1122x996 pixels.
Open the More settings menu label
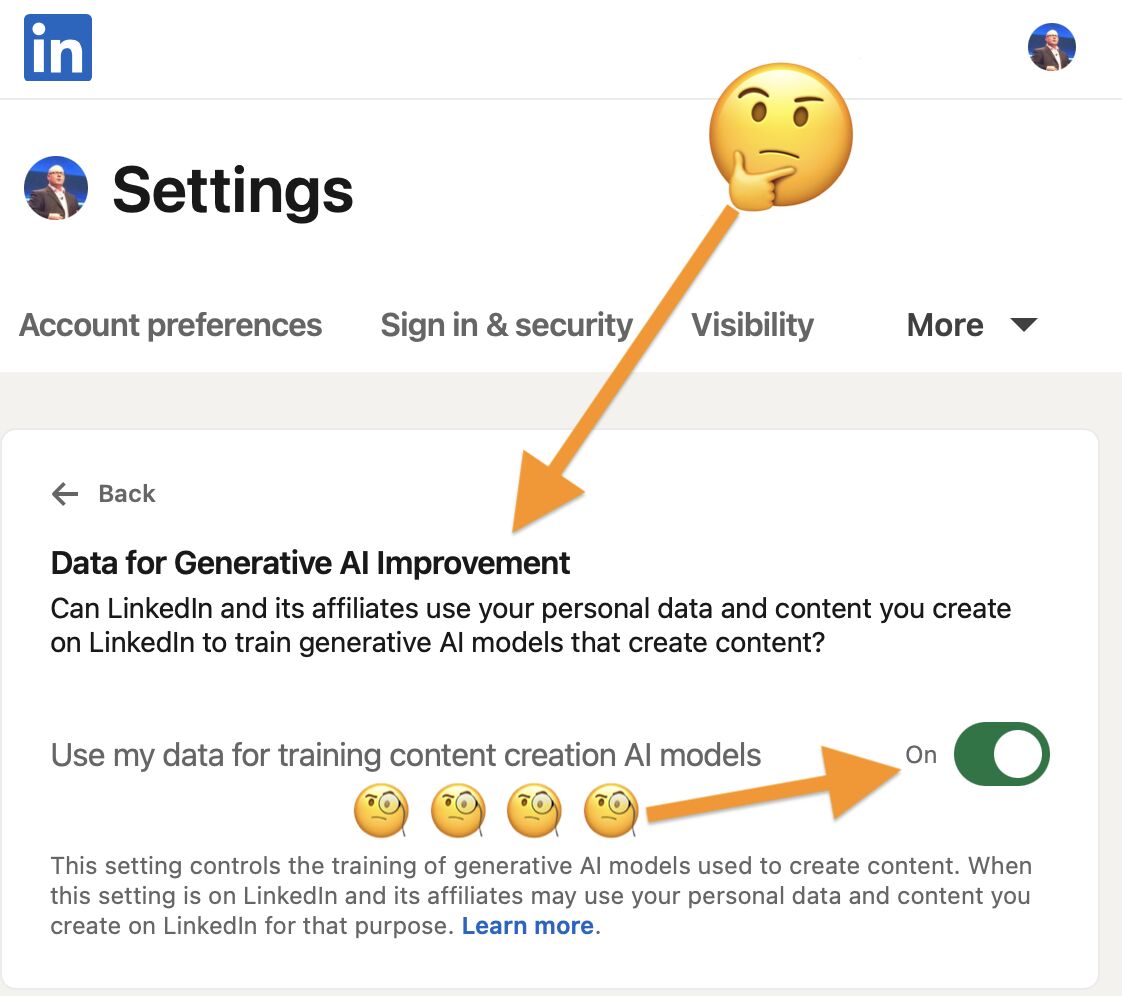(945, 325)
